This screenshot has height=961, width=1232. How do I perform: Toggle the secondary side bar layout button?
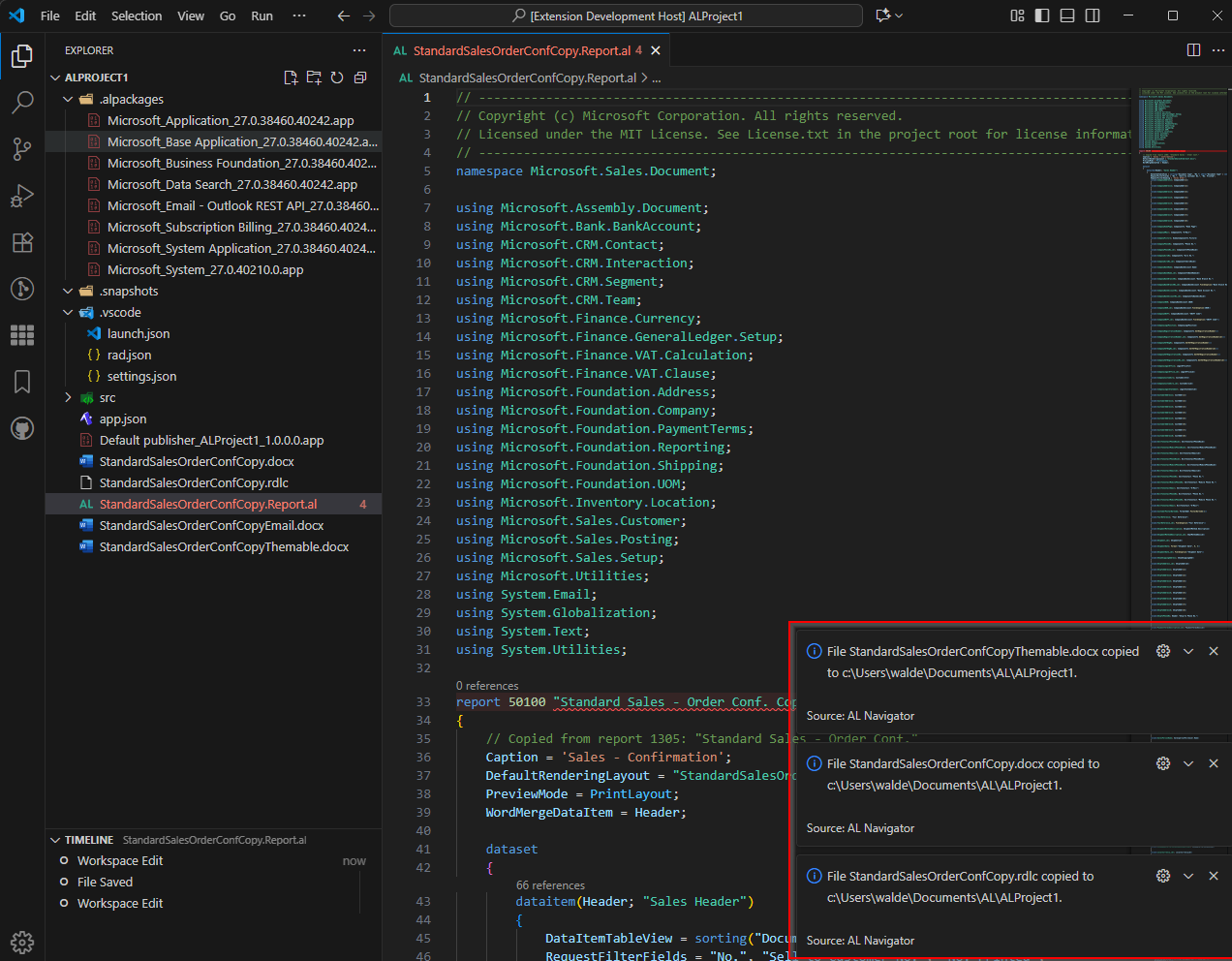pyautogui.click(x=1093, y=15)
